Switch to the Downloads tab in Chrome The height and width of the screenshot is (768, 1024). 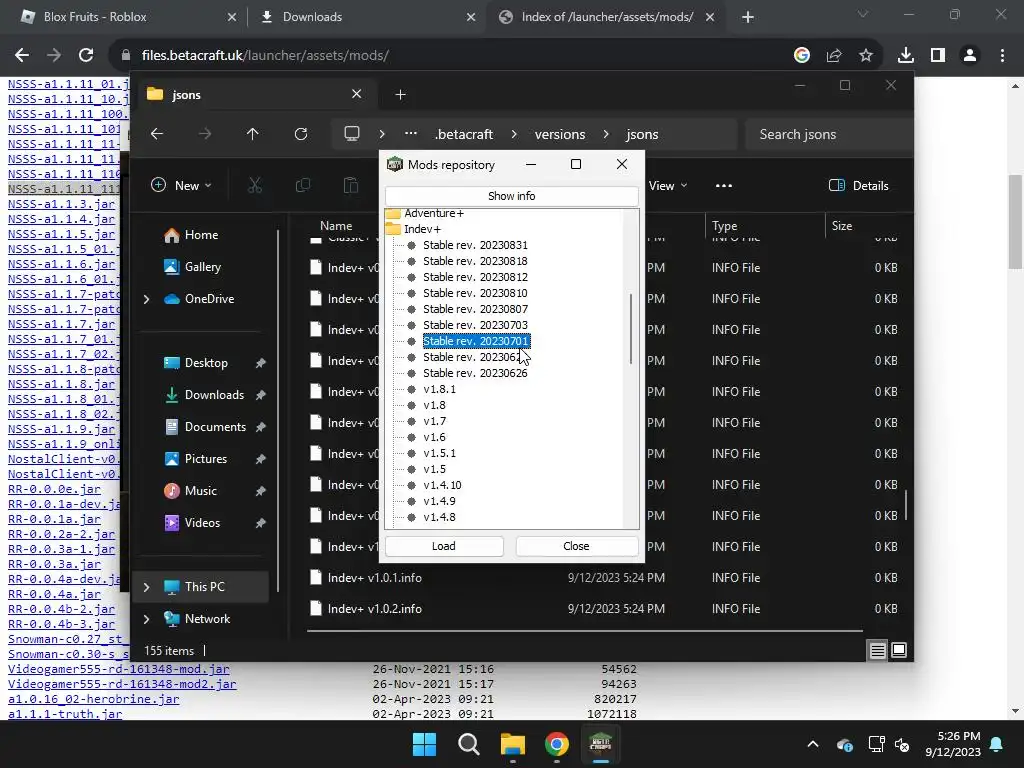click(366, 17)
